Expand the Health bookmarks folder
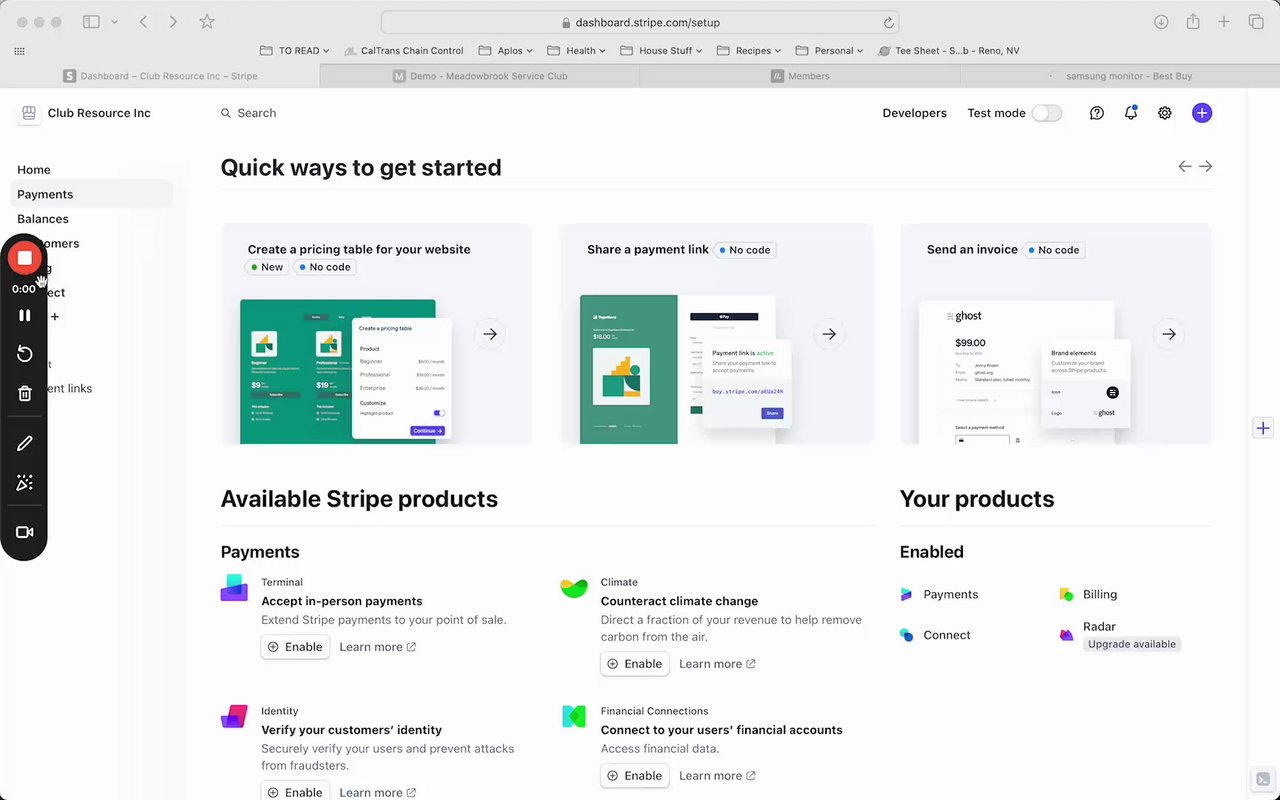Viewport: 1280px width, 800px height. point(577,51)
